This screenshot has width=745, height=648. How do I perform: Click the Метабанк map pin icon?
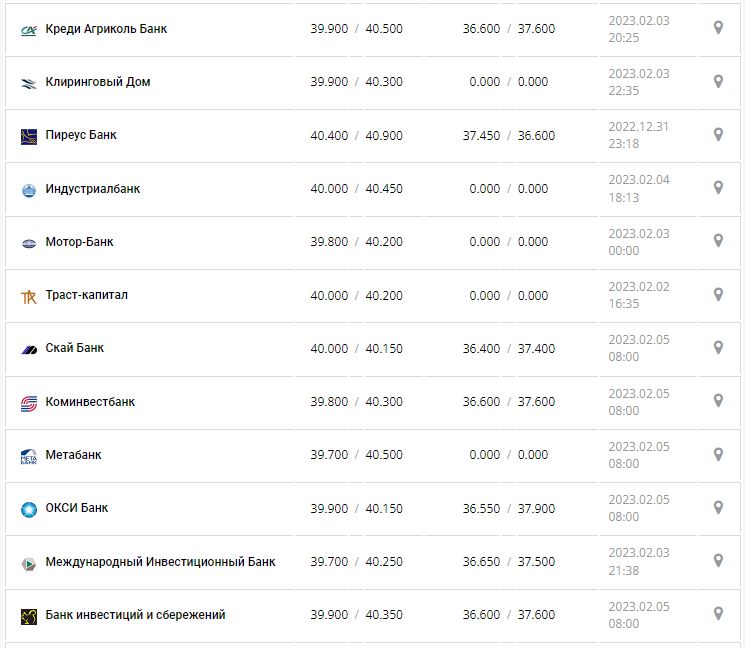click(x=718, y=454)
